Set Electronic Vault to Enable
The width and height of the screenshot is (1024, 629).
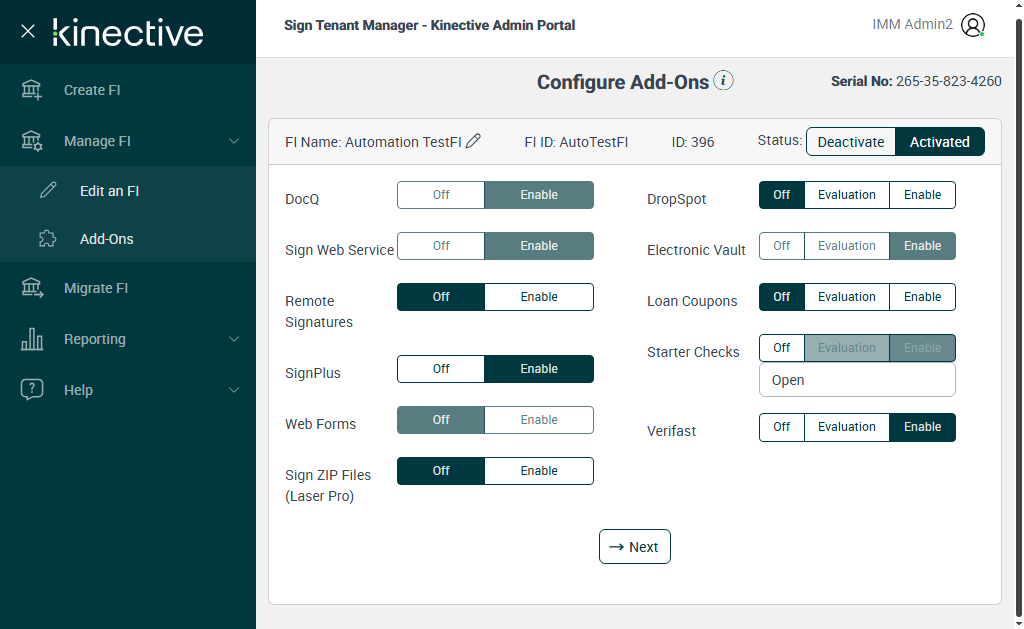point(922,246)
